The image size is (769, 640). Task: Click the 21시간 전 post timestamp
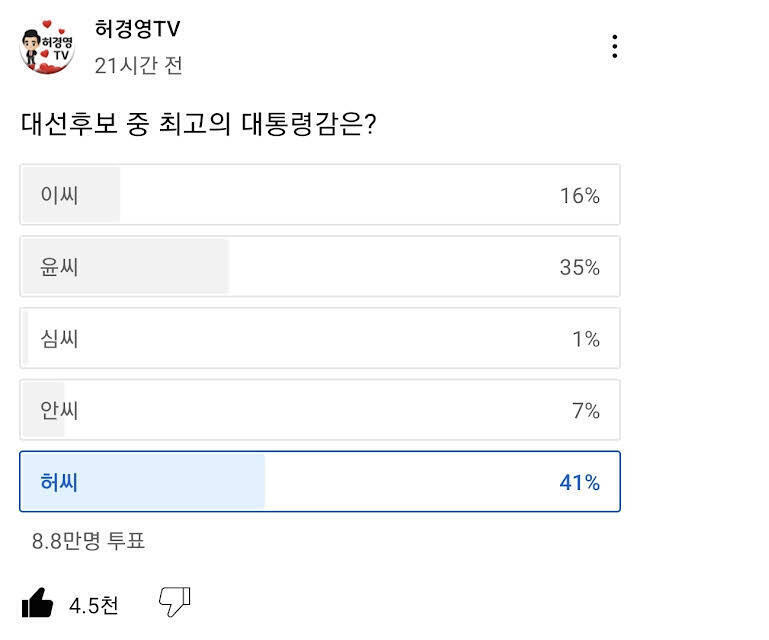point(138,66)
